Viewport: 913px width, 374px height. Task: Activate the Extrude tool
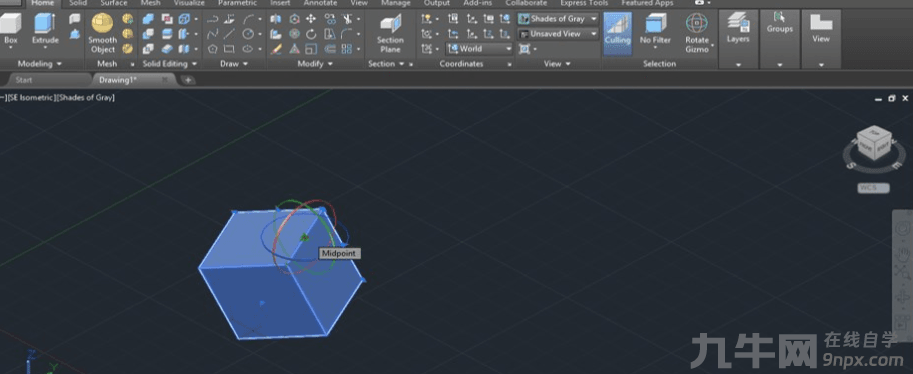point(45,29)
